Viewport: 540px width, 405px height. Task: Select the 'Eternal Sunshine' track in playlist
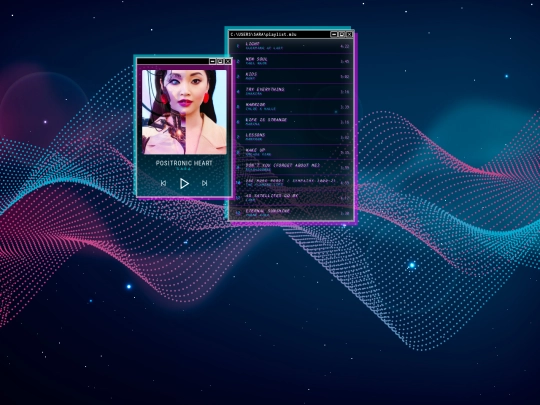pos(292,212)
